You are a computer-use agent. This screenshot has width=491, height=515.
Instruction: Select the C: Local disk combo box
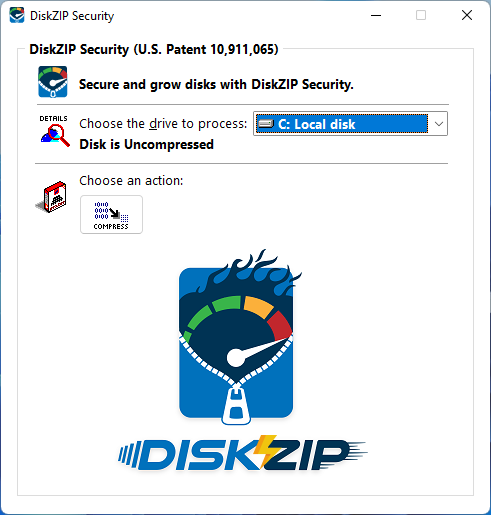coord(350,124)
